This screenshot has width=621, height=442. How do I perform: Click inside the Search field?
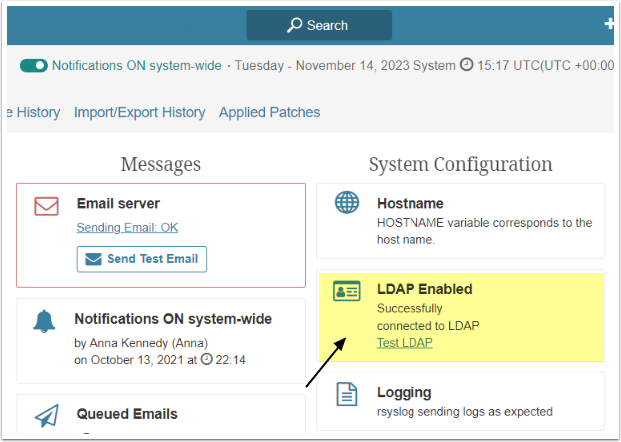(x=319, y=25)
